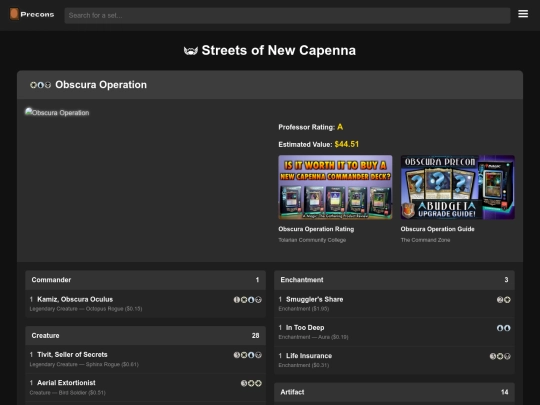This screenshot has height=405, width=540.
Task: Collapse the Creature section header
Action: pyautogui.click(x=145, y=336)
